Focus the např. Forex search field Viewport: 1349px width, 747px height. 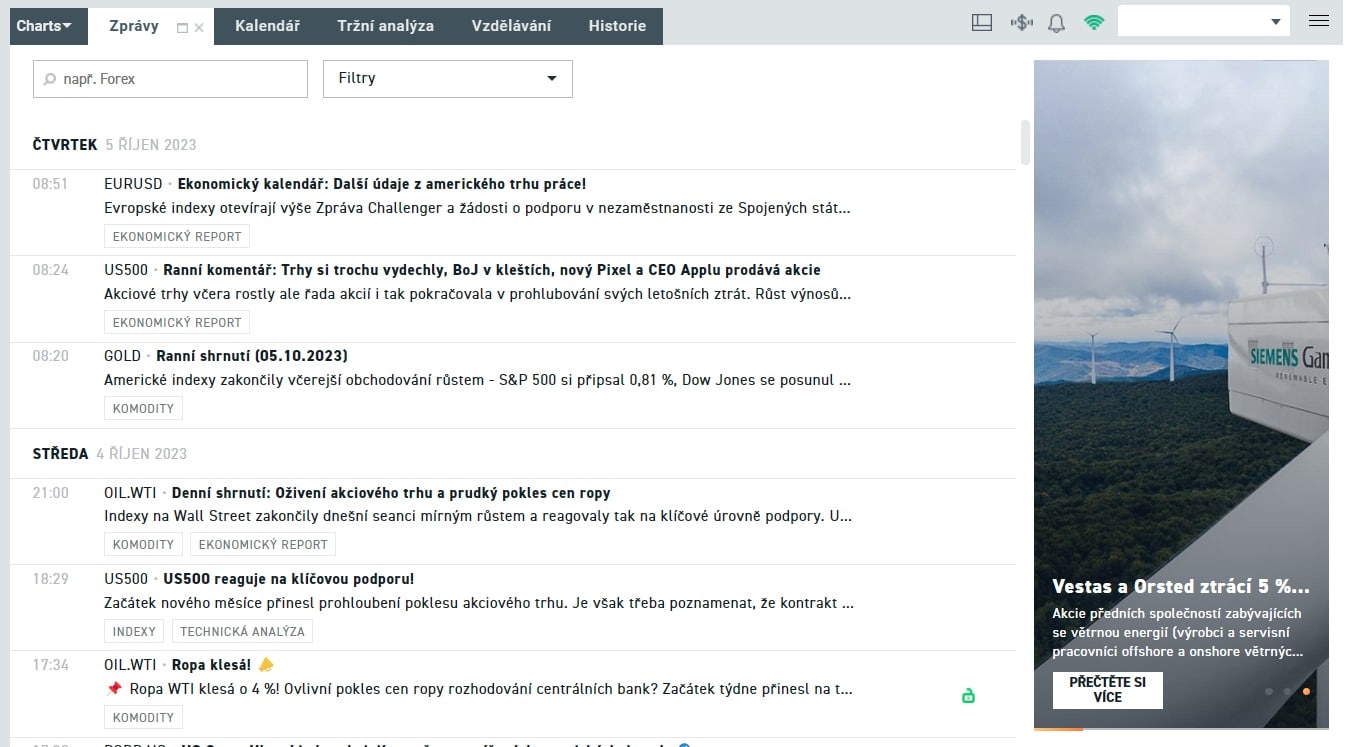coord(170,79)
